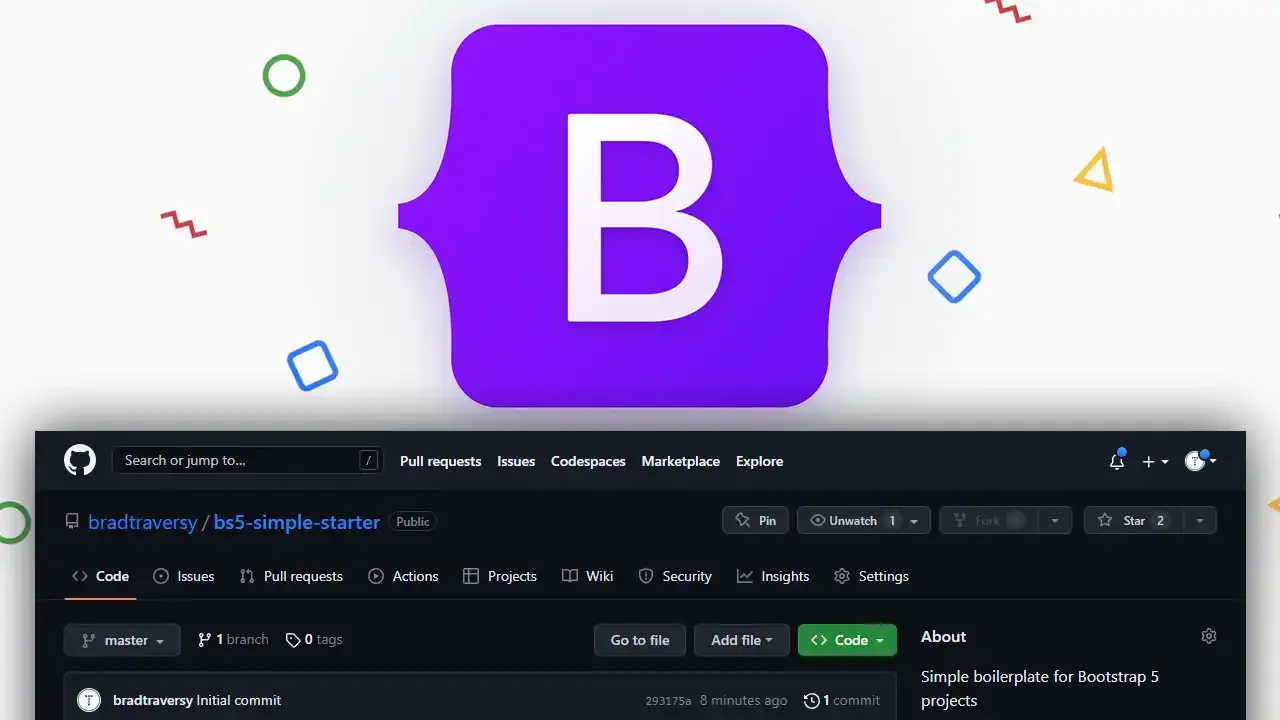The image size is (1280, 720).
Task: Open the Add file dropdown
Action: (x=742, y=640)
